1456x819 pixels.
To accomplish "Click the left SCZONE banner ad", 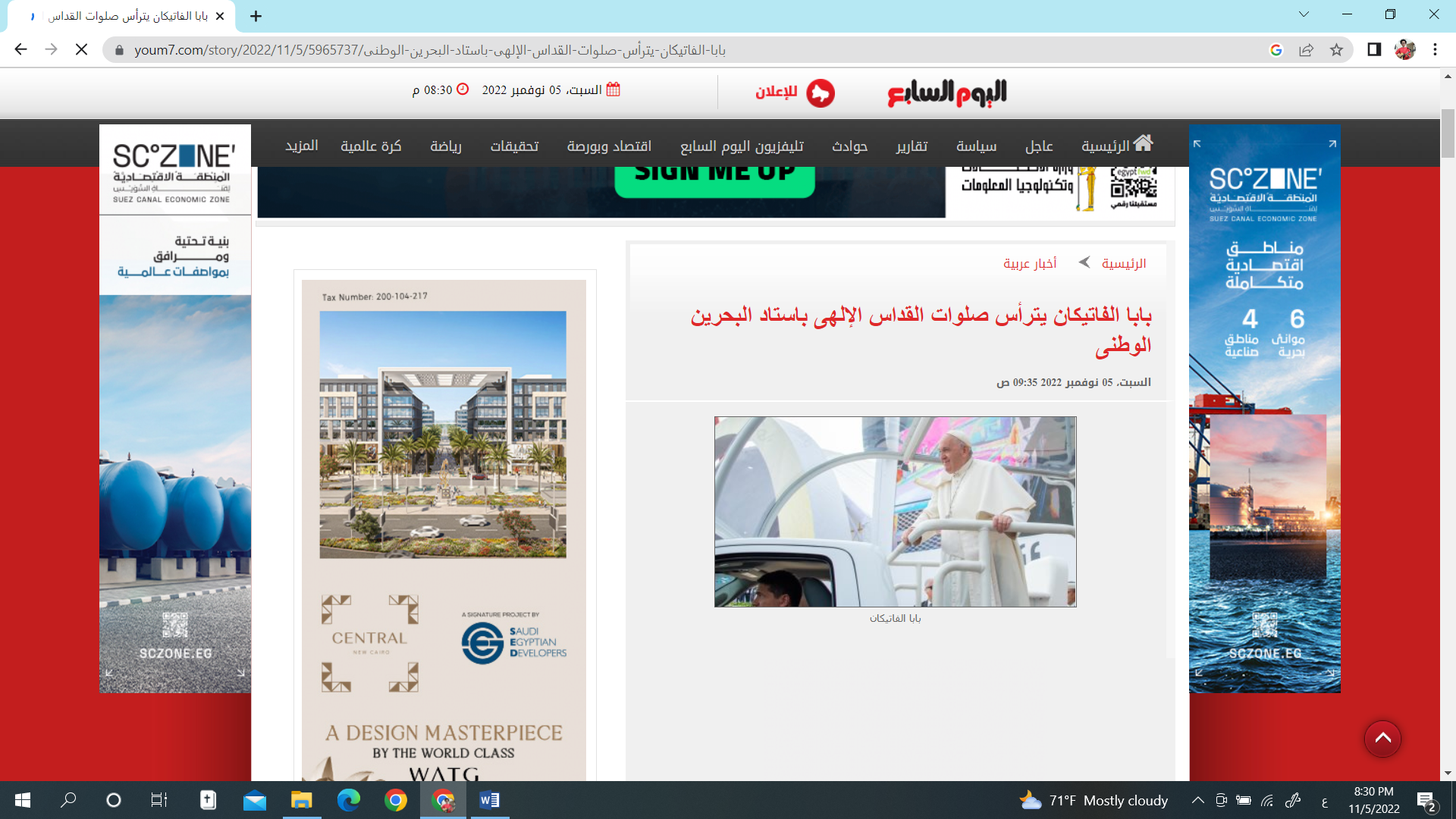I will point(175,409).
